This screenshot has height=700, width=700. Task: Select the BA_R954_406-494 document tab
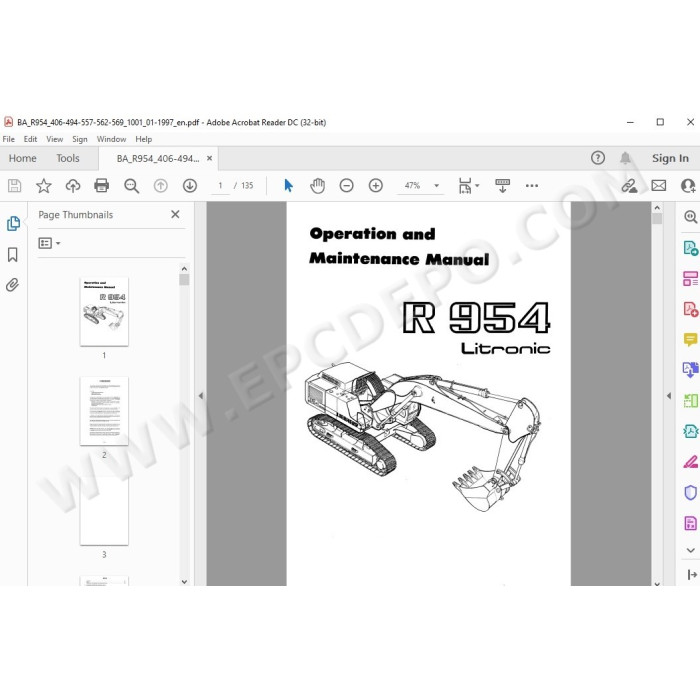pyautogui.click(x=158, y=158)
